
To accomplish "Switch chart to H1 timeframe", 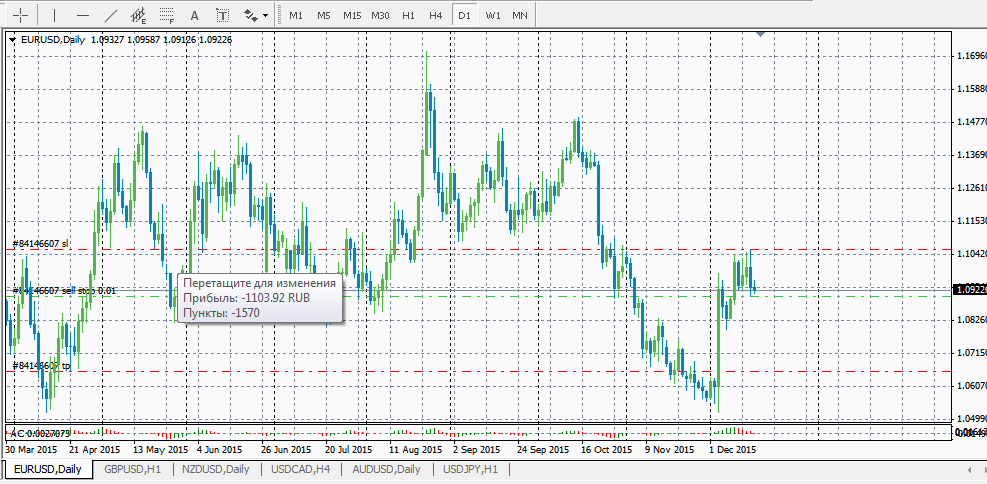I will pos(408,15).
